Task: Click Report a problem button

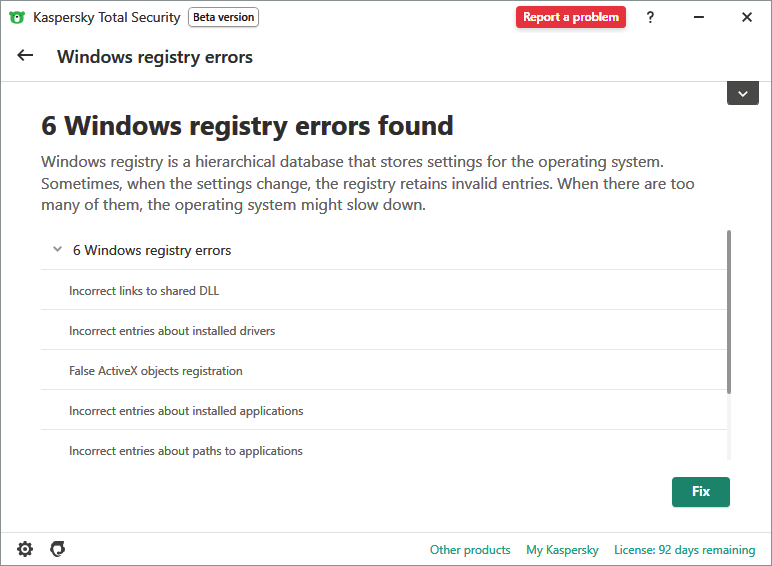Action: click(571, 17)
